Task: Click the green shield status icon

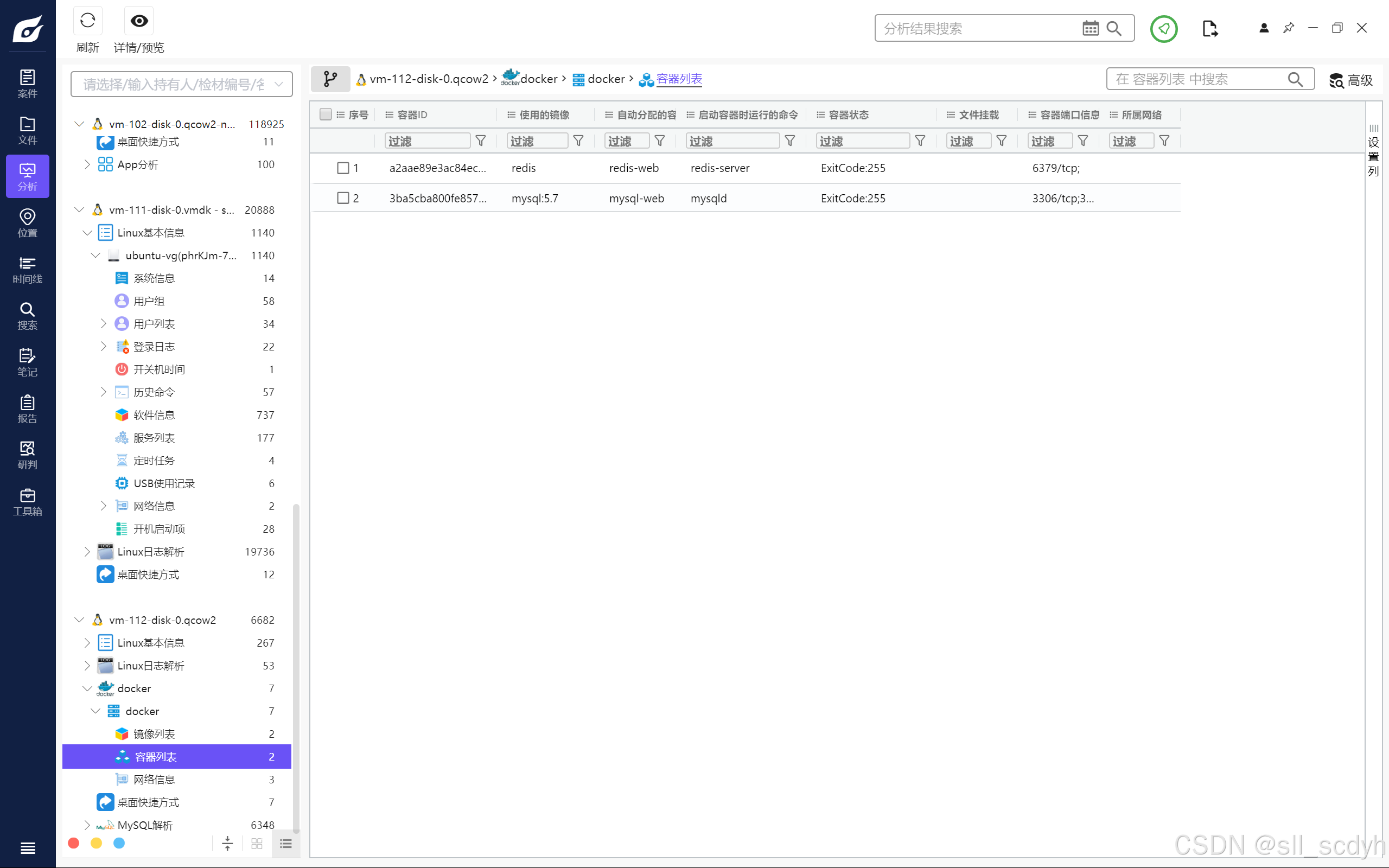Action: [x=1163, y=28]
